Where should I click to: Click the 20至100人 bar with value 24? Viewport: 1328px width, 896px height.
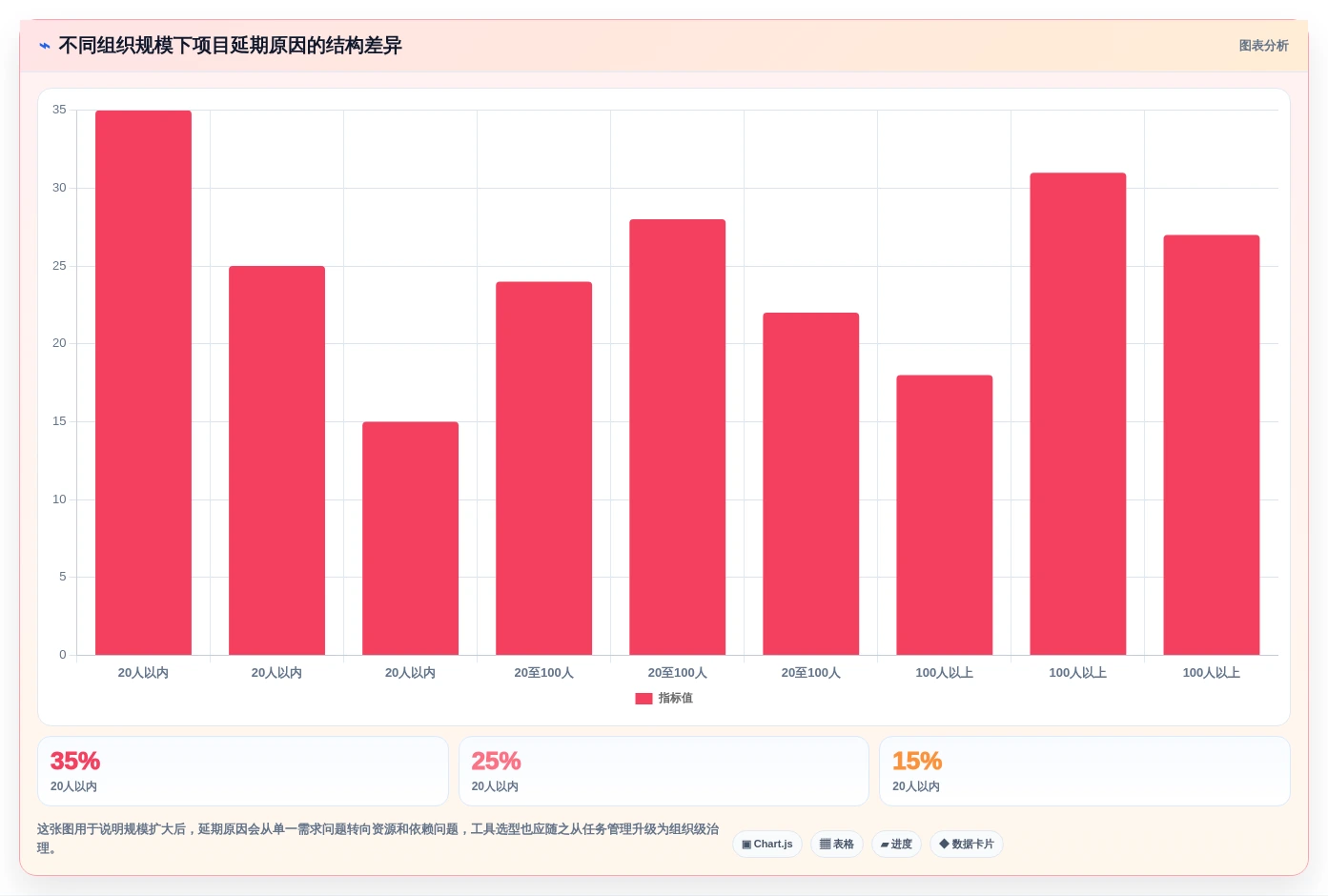point(543,468)
